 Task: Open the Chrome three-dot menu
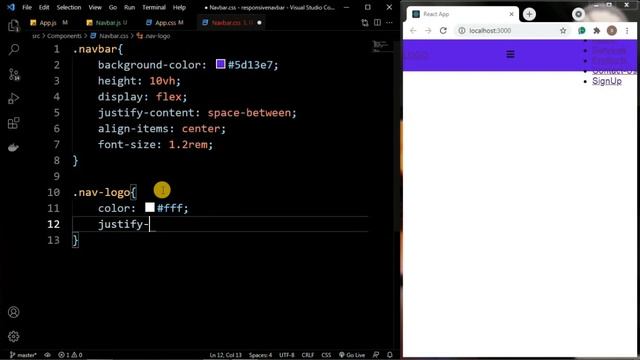(x=627, y=31)
